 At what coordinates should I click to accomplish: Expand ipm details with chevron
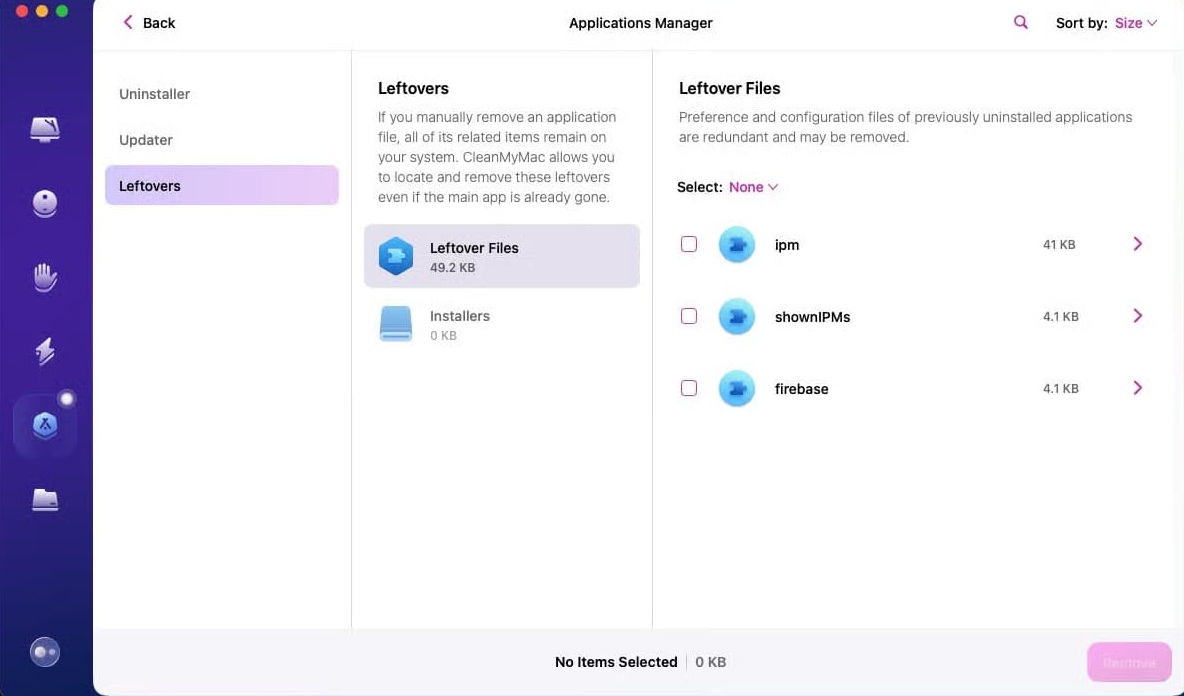coord(1137,244)
